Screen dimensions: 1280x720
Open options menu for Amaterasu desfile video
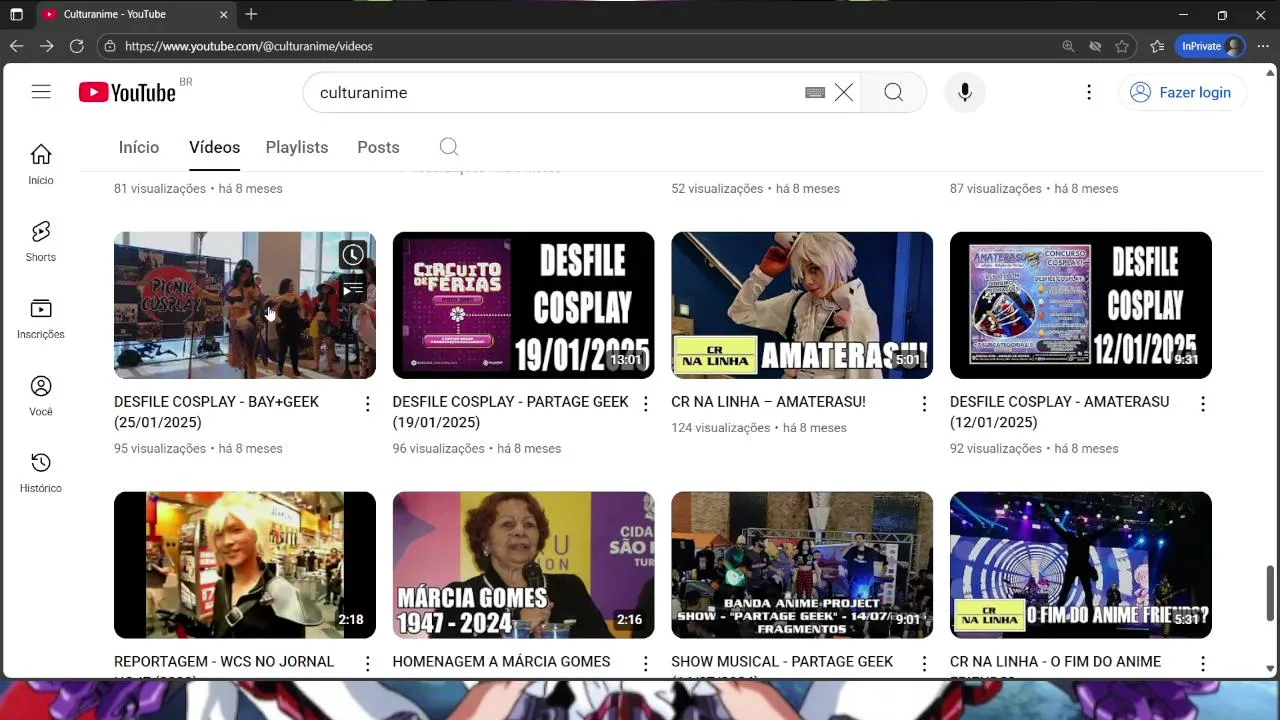[x=1203, y=404]
